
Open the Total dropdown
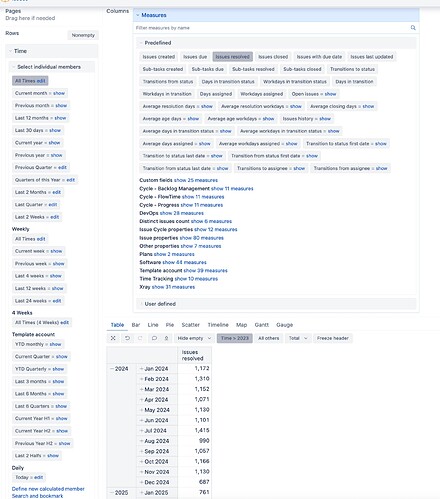click(298, 338)
